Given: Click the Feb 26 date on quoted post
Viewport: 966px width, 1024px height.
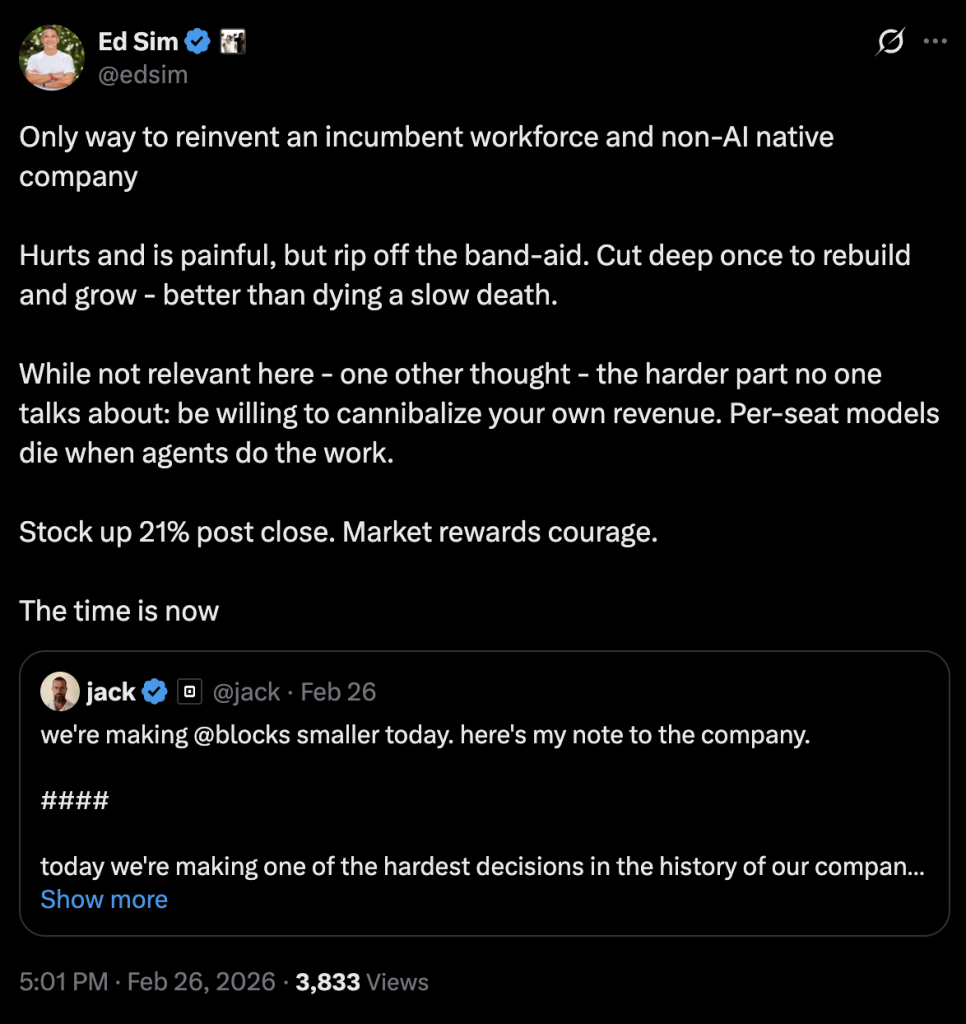Looking at the screenshot, I should click(338, 691).
